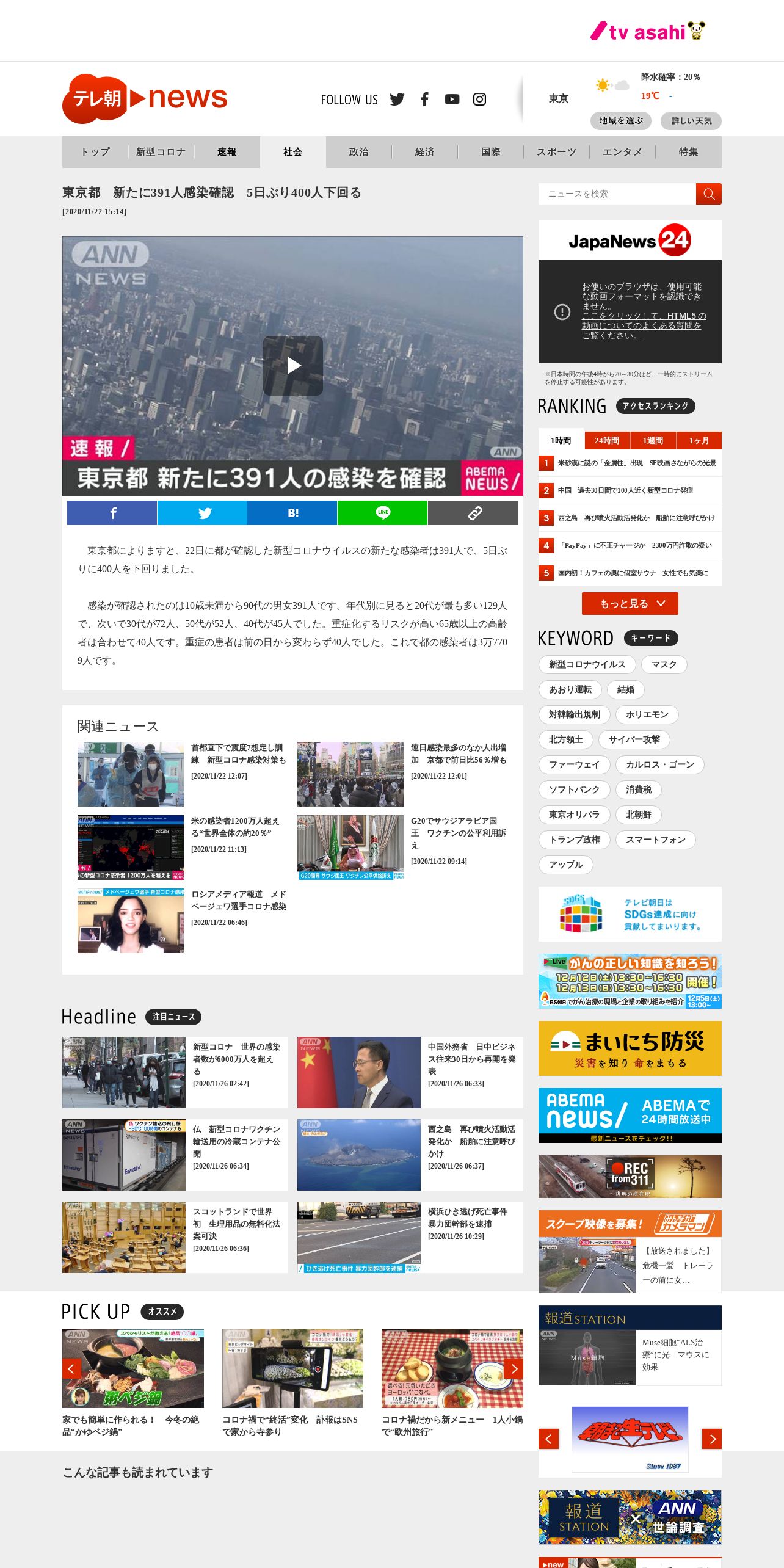The image size is (784, 1568).
Task: Open the 政治 navigation item
Action: (x=359, y=152)
